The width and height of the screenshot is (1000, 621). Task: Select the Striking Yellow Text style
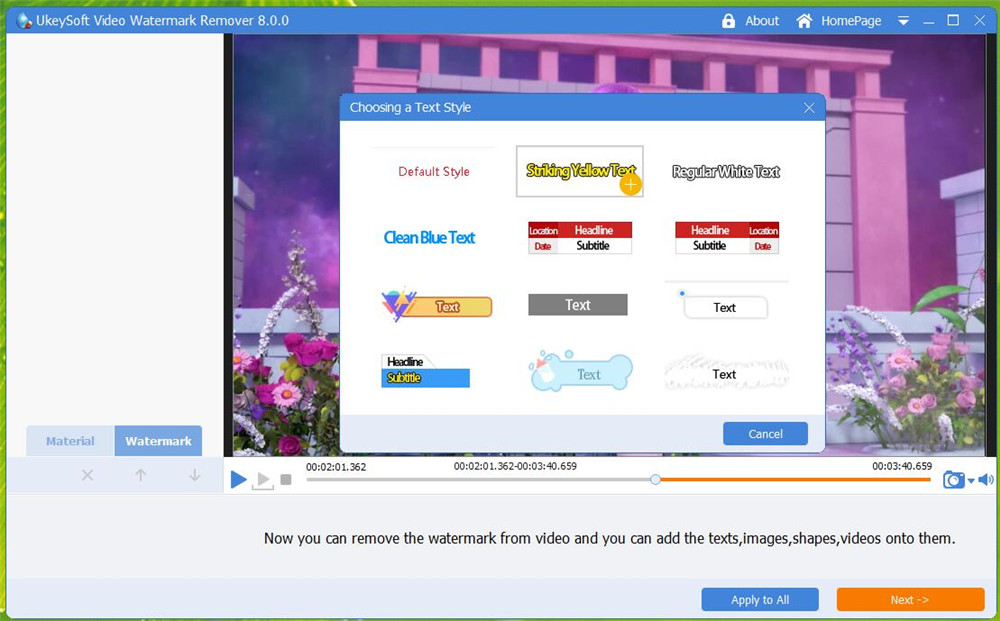(578, 170)
